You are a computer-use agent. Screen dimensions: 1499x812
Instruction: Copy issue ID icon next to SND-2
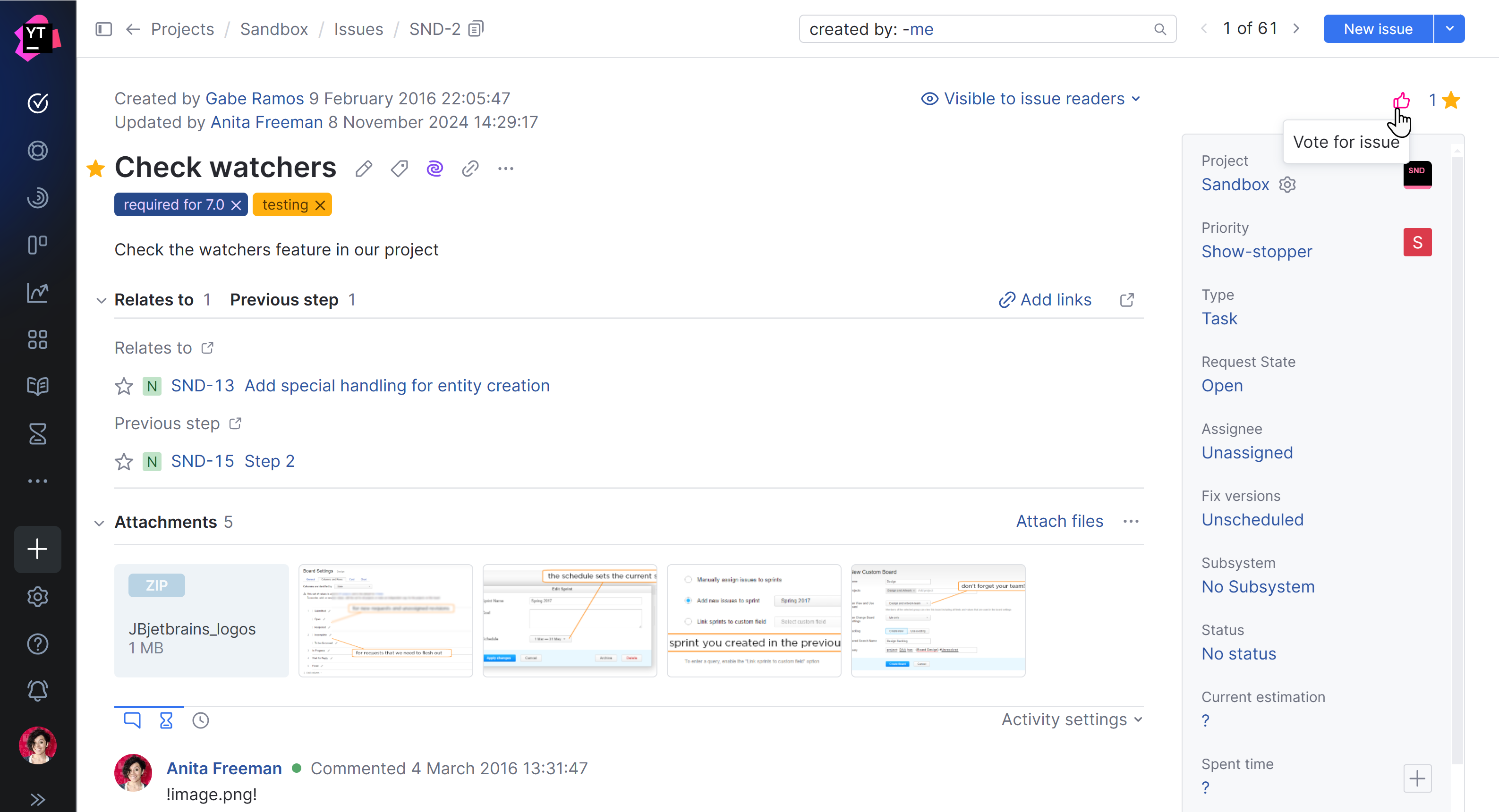point(476,28)
